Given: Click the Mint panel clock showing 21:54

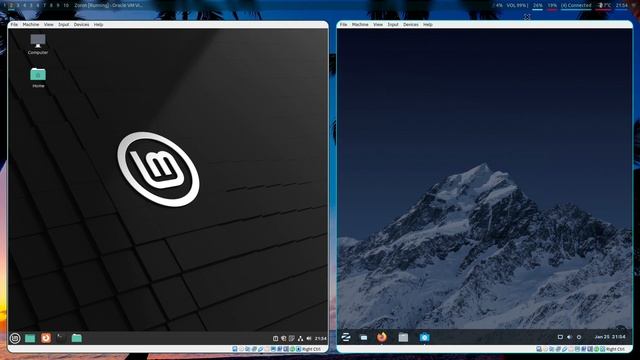Looking at the screenshot, I should [x=320, y=338].
